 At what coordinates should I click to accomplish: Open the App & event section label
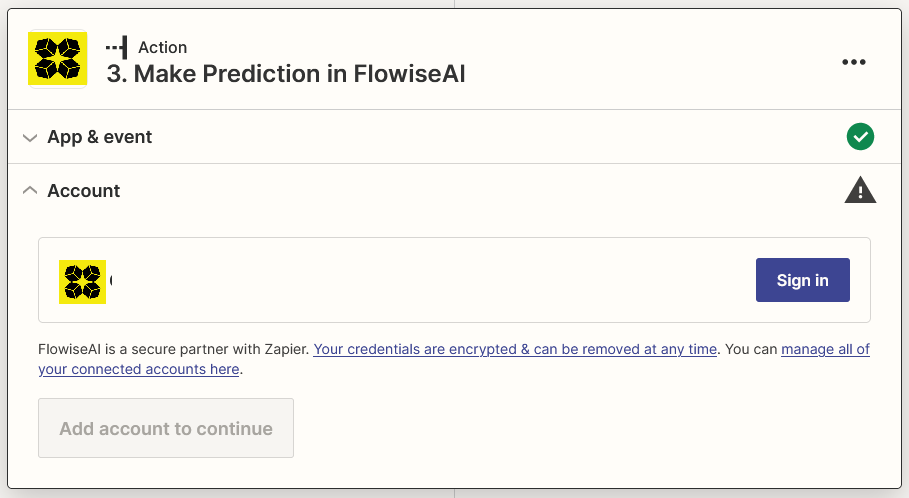(x=100, y=137)
